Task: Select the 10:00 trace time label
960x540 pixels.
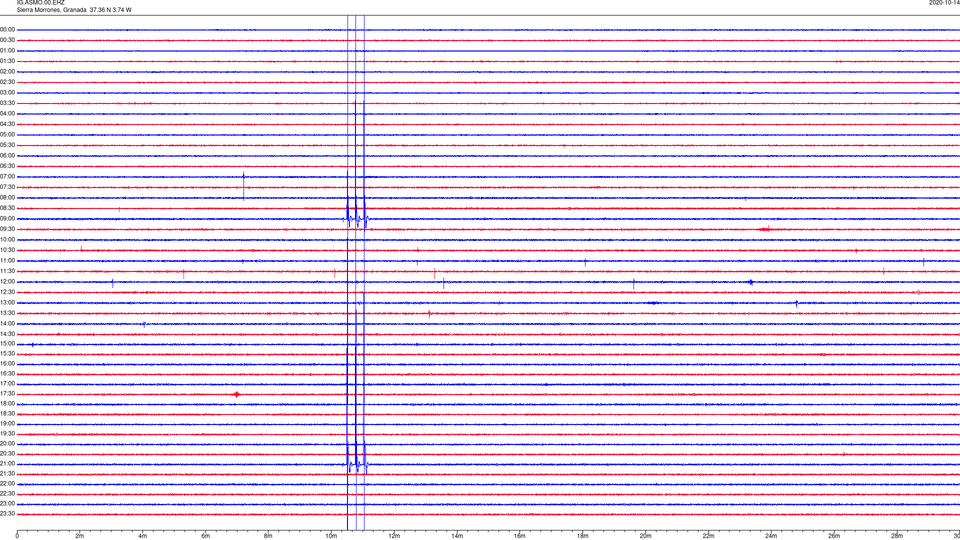Action: click(x=7, y=239)
